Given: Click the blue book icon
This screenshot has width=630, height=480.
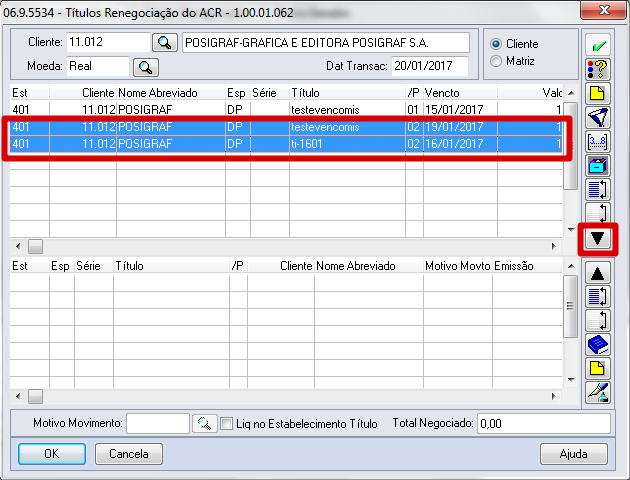Looking at the screenshot, I should click(x=598, y=344).
